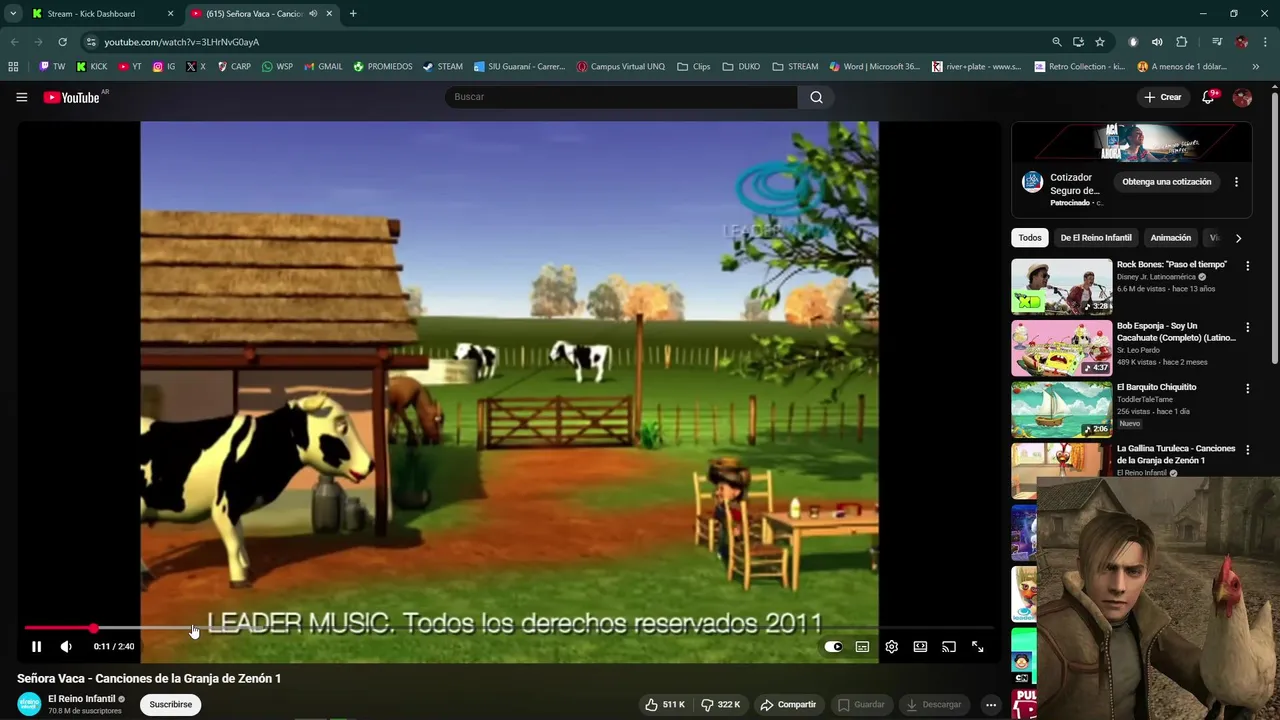Open the STEAM bookmark
Image resolution: width=1280 pixels, height=720 pixels.
click(x=443, y=67)
